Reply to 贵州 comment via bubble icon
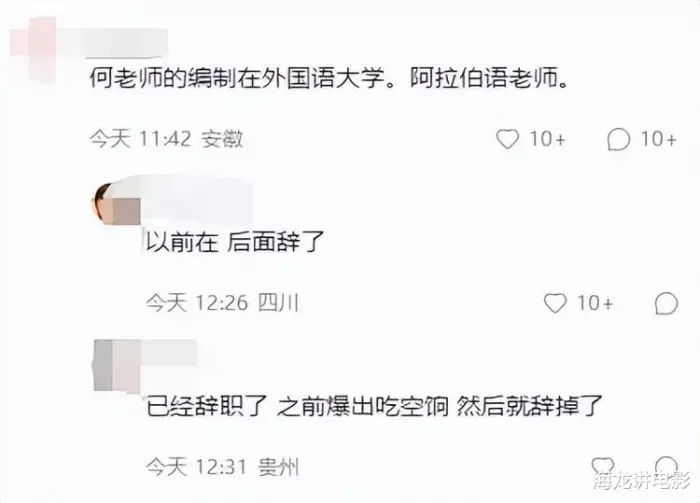 click(666, 465)
